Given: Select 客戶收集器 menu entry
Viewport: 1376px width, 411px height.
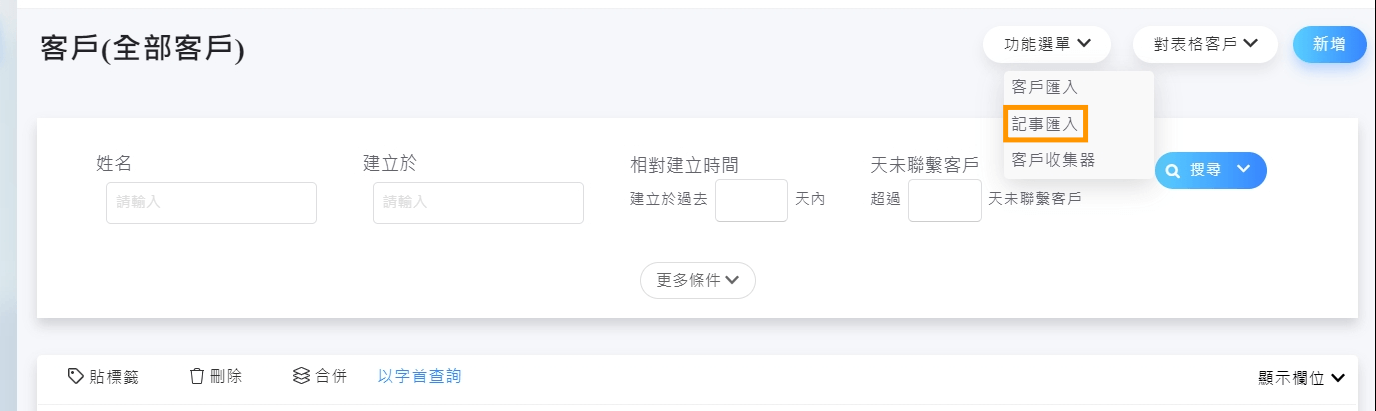Looking at the screenshot, I should tap(1053, 160).
